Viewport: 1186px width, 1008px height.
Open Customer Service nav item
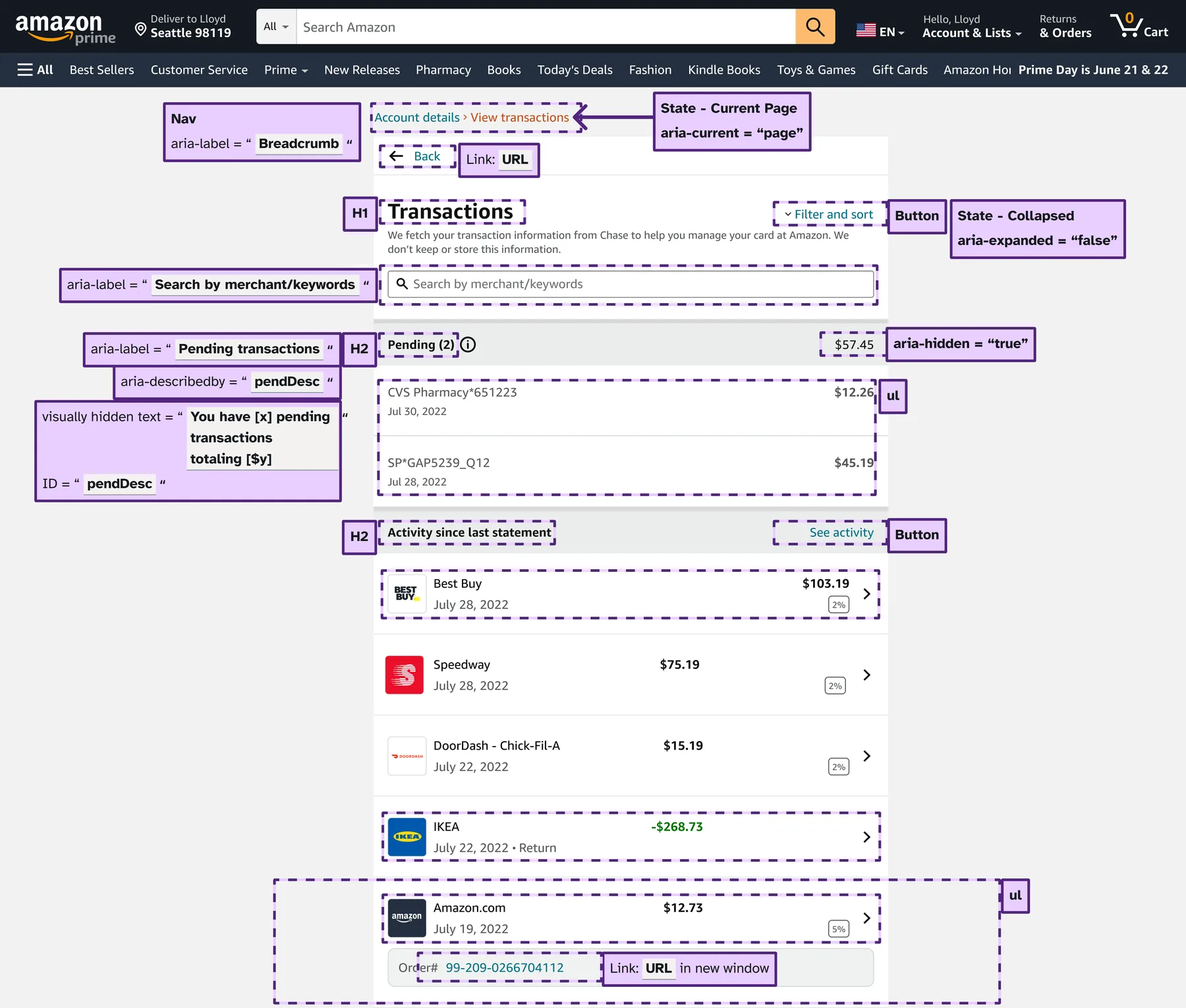199,70
